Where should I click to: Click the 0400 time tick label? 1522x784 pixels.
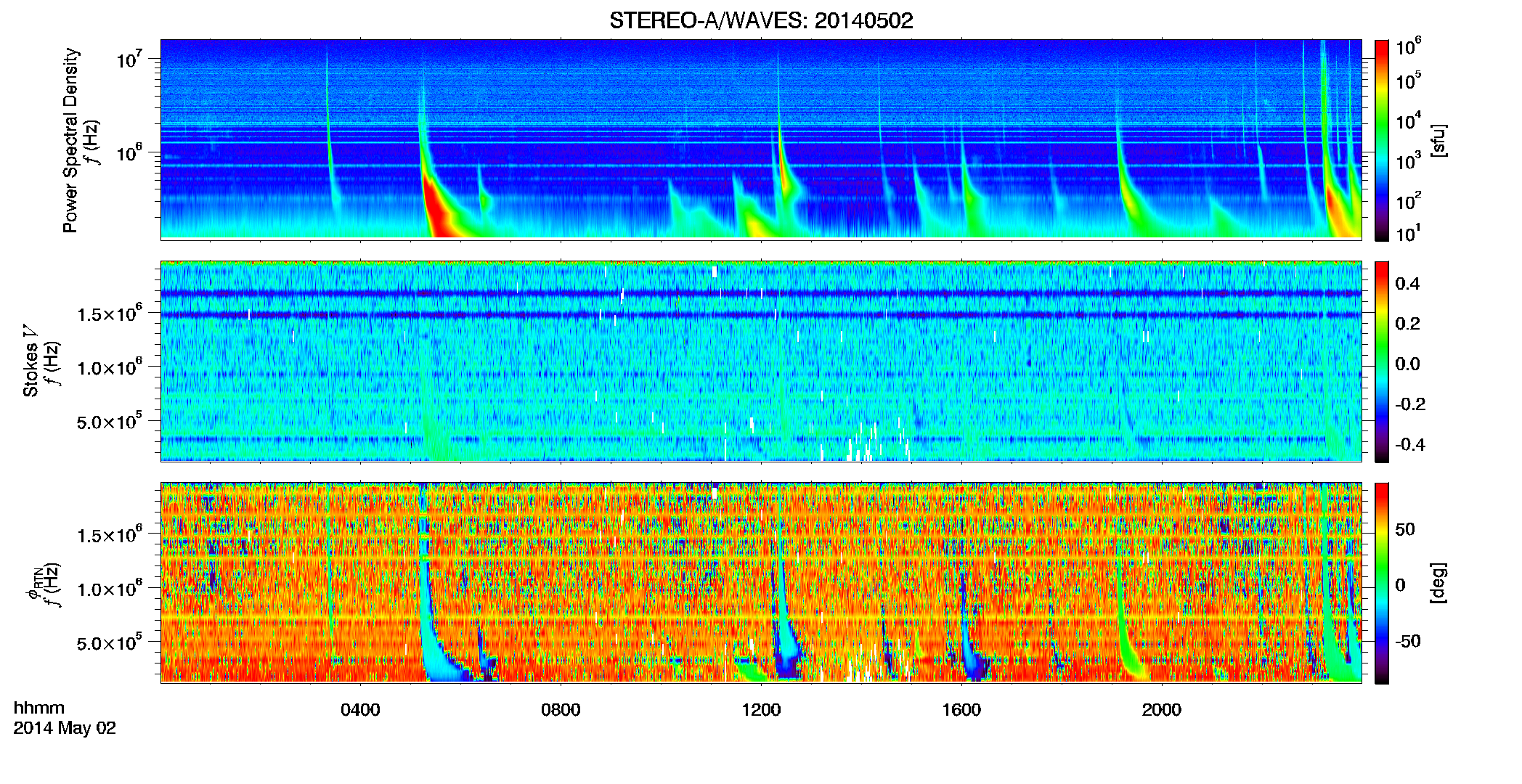pos(360,710)
